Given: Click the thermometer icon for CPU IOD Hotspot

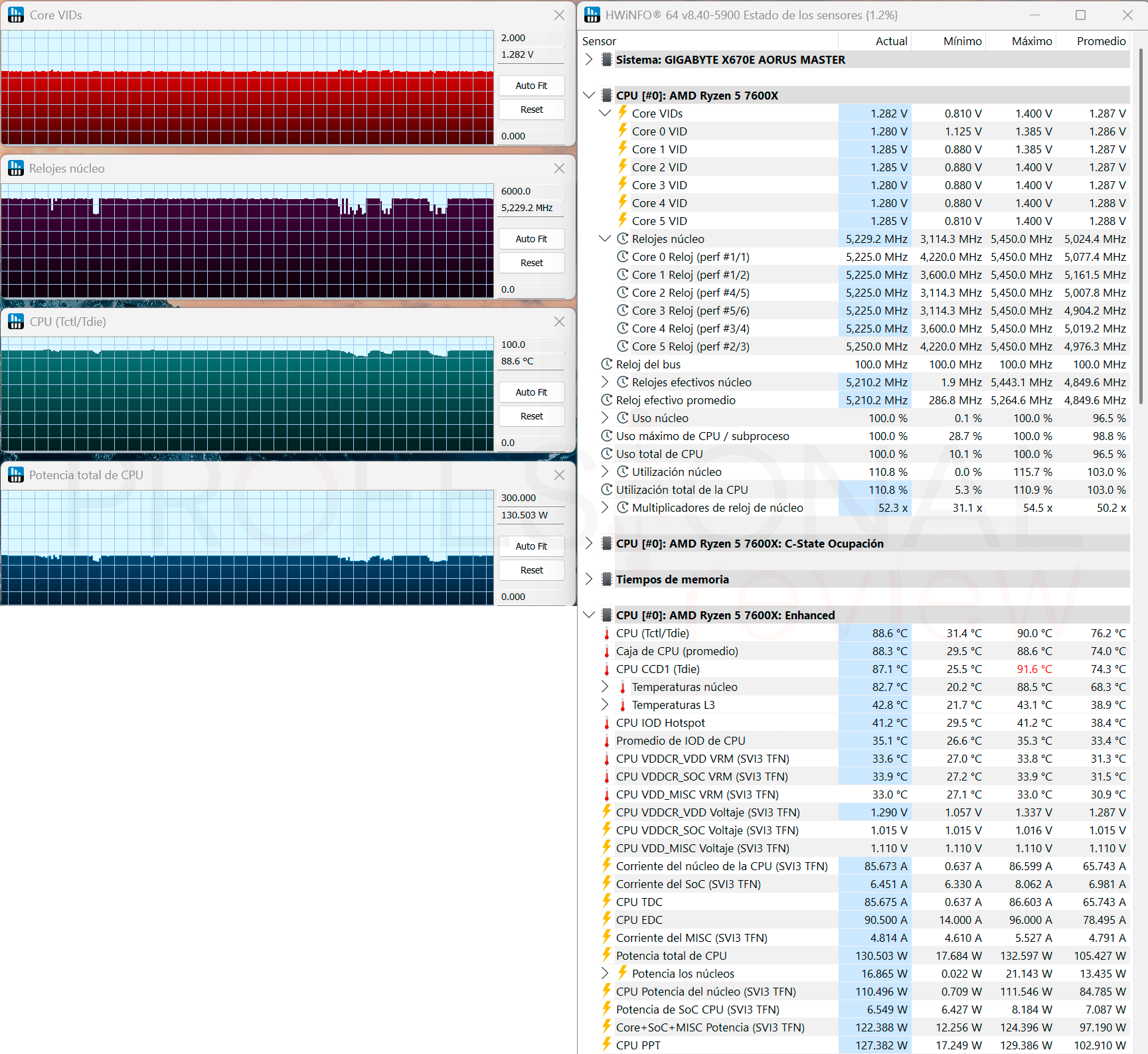Looking at the screenshot, I should tap(607, 723).
